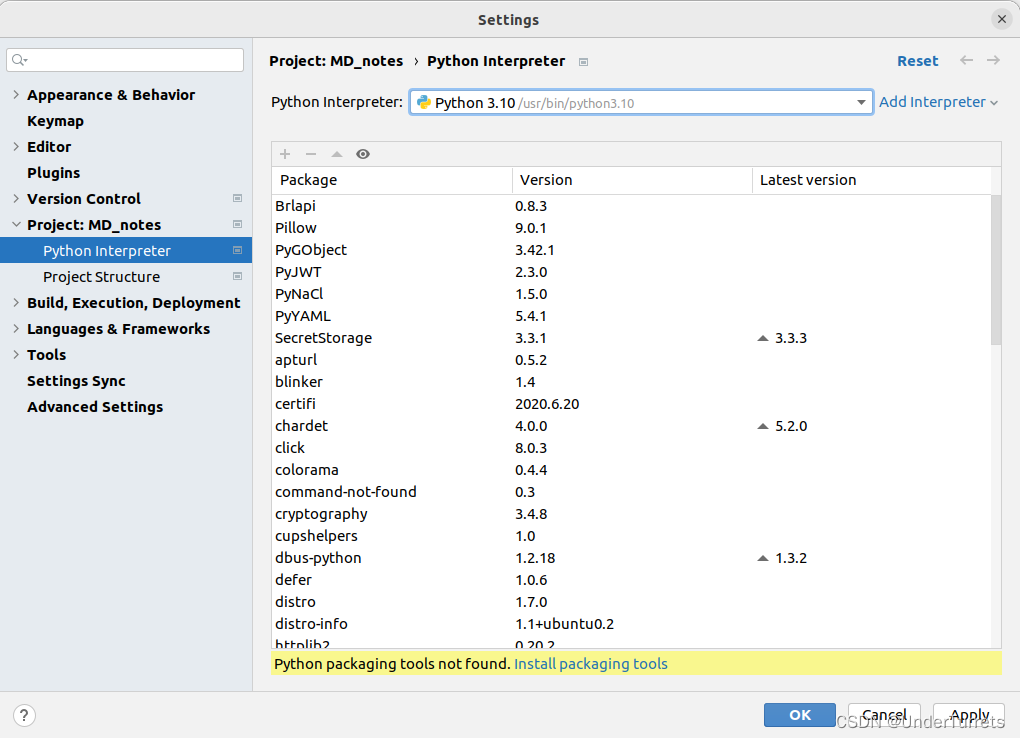Select the click package row
Viewport: 1020px width, 738px height.
click(x=632, y=448)
